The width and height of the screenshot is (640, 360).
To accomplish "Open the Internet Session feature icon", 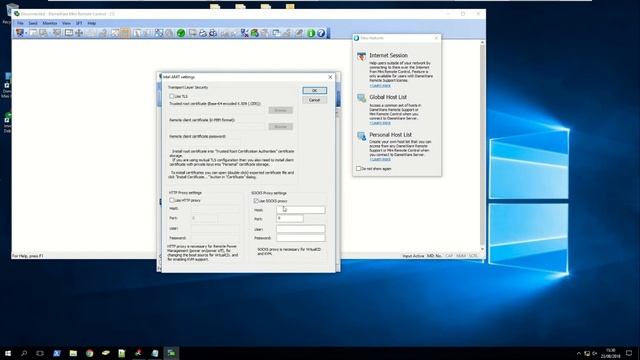I will pyautogui.click(x=361, y=56).
